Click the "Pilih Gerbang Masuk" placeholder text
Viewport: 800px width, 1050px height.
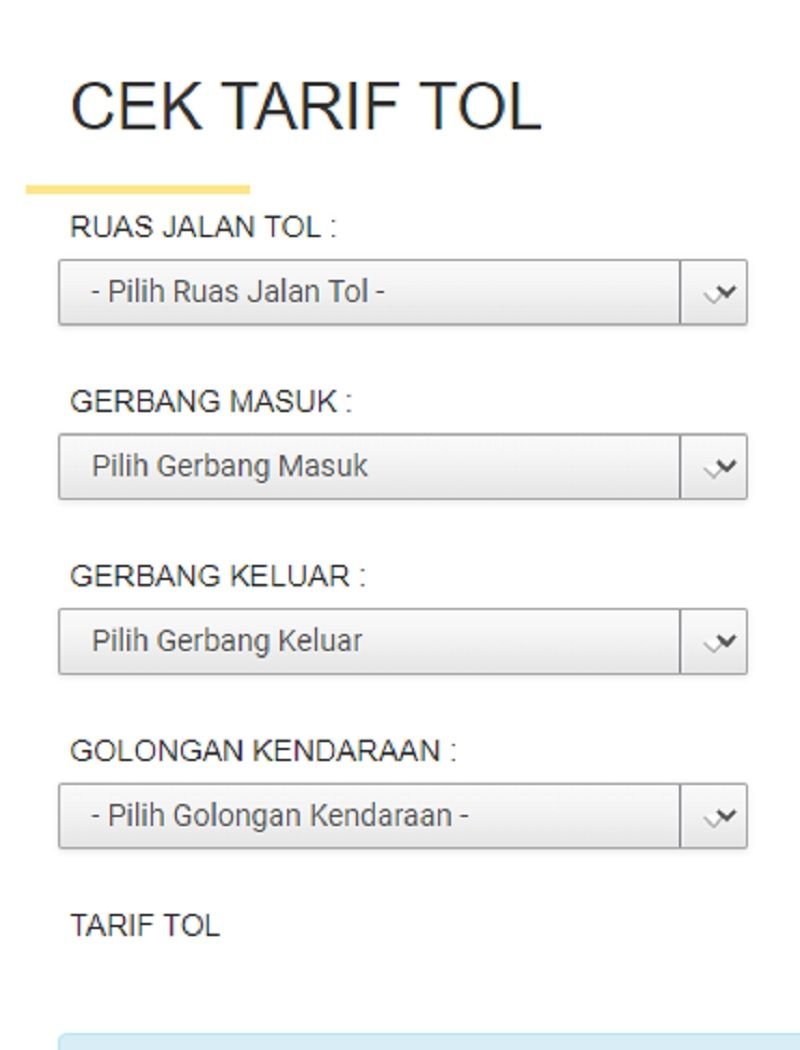230,466
